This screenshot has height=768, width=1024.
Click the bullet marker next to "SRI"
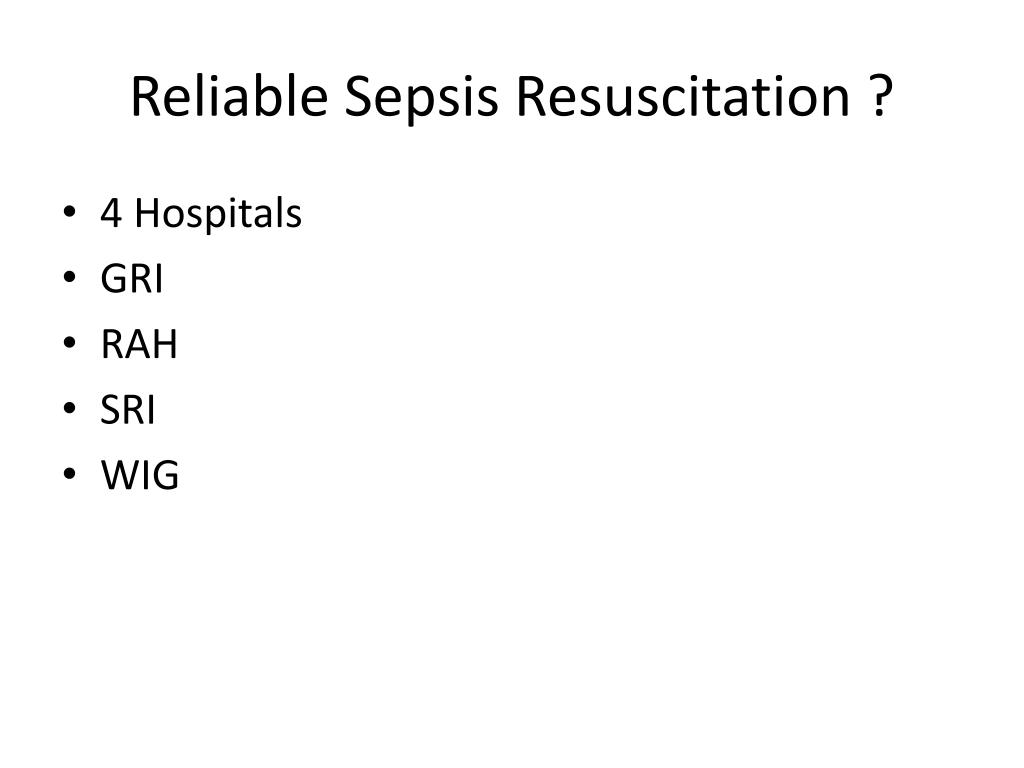click(70, 408)
